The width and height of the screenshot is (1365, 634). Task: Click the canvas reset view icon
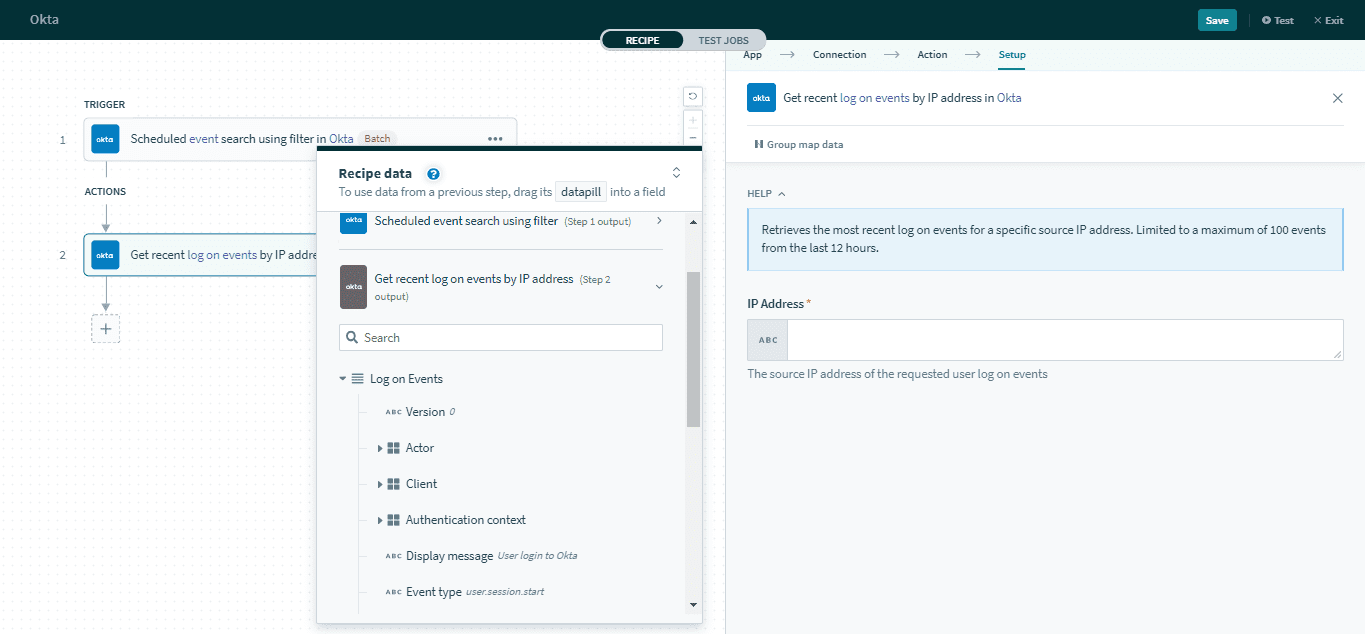pos(692,97)
